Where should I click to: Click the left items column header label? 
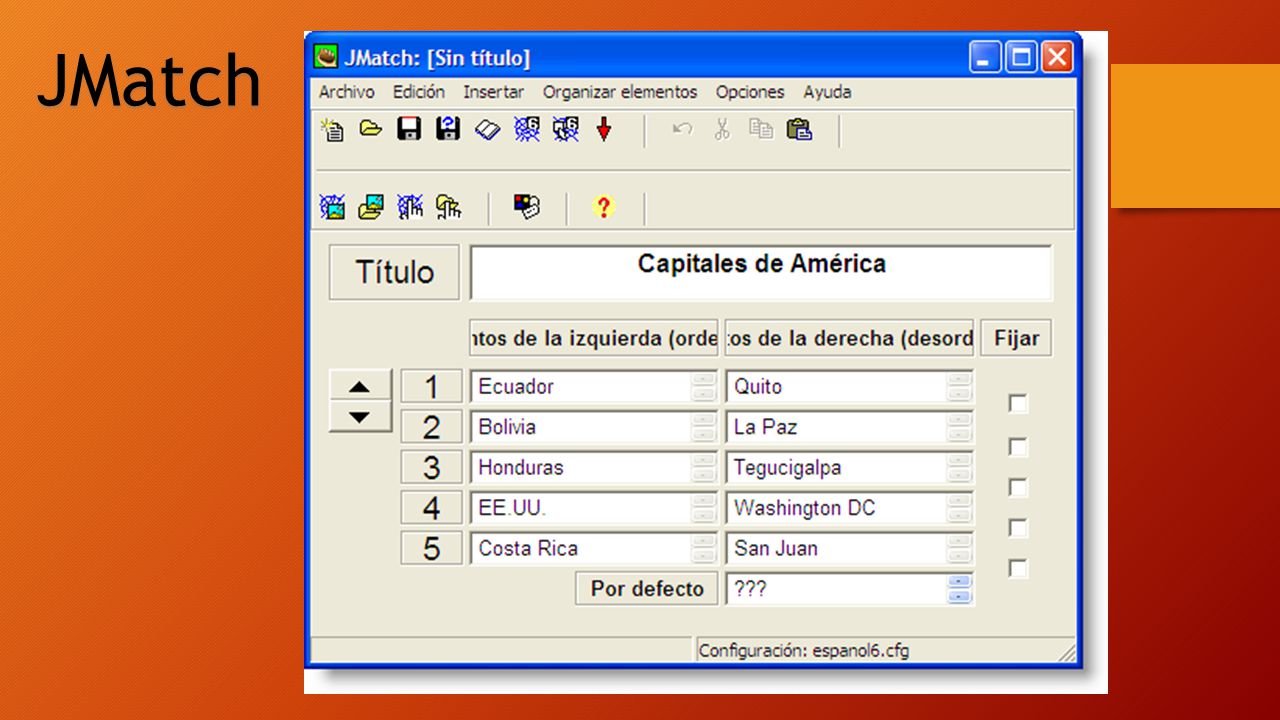point(594,338)
